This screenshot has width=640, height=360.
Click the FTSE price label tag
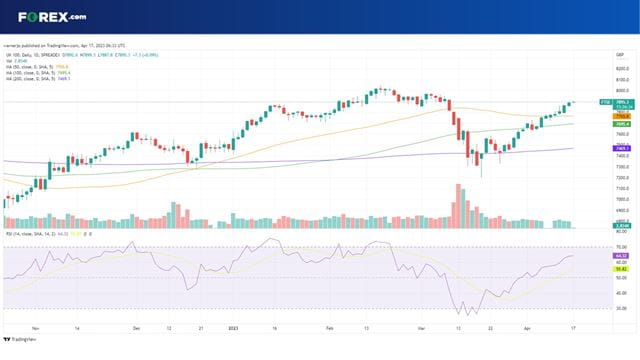point(605,102)
